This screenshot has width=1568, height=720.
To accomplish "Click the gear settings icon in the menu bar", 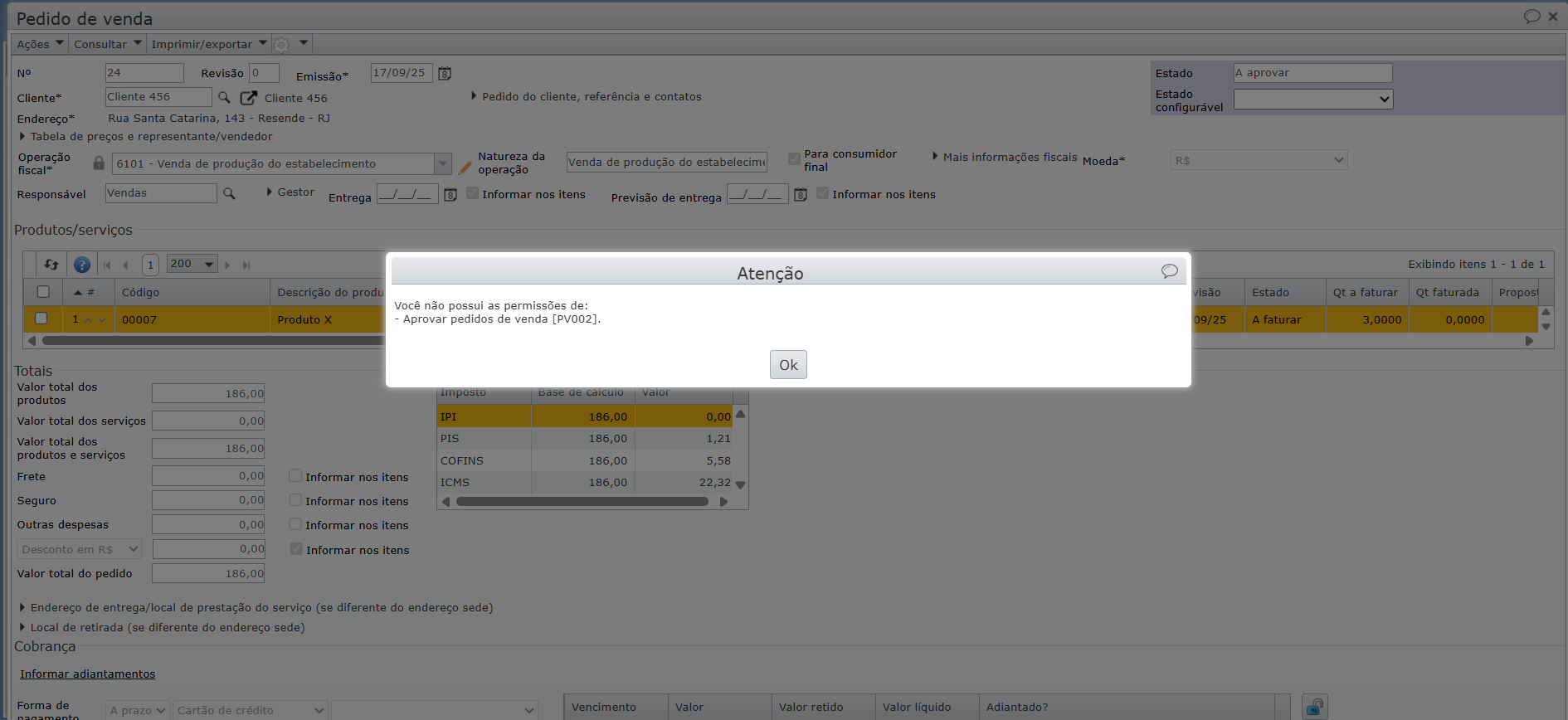I will pyautogui.click(x=282, y=44).
